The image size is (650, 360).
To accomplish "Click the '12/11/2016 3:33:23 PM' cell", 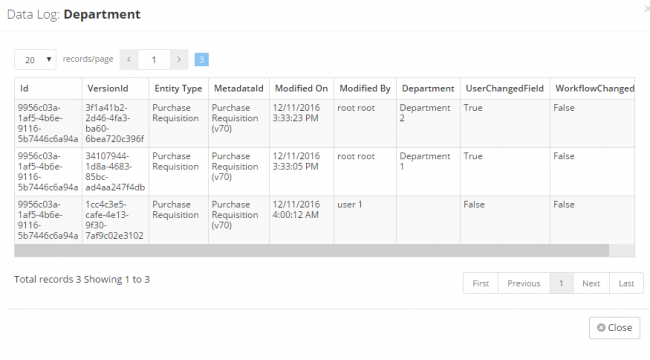I will point(301,123).
